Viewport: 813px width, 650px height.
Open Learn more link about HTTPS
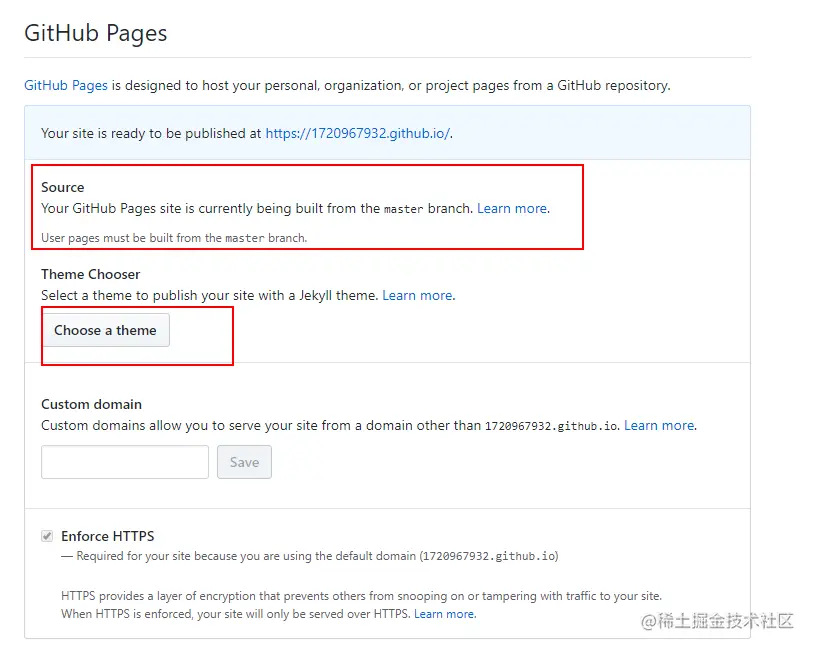tap(444, 614)
